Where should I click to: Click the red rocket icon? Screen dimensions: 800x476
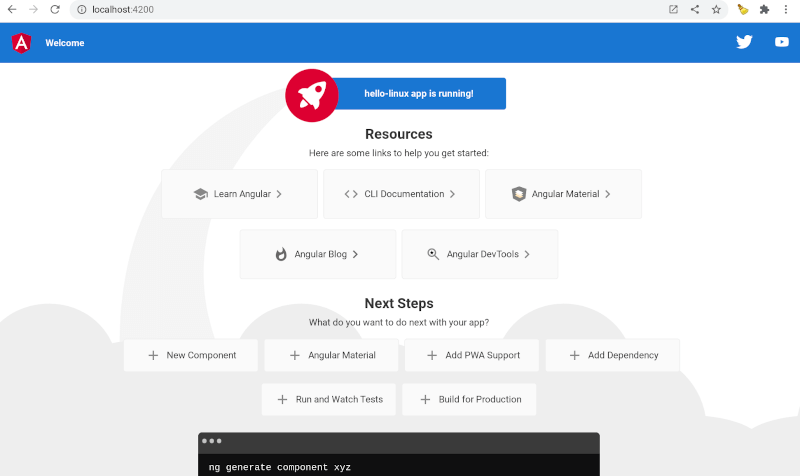312,95
